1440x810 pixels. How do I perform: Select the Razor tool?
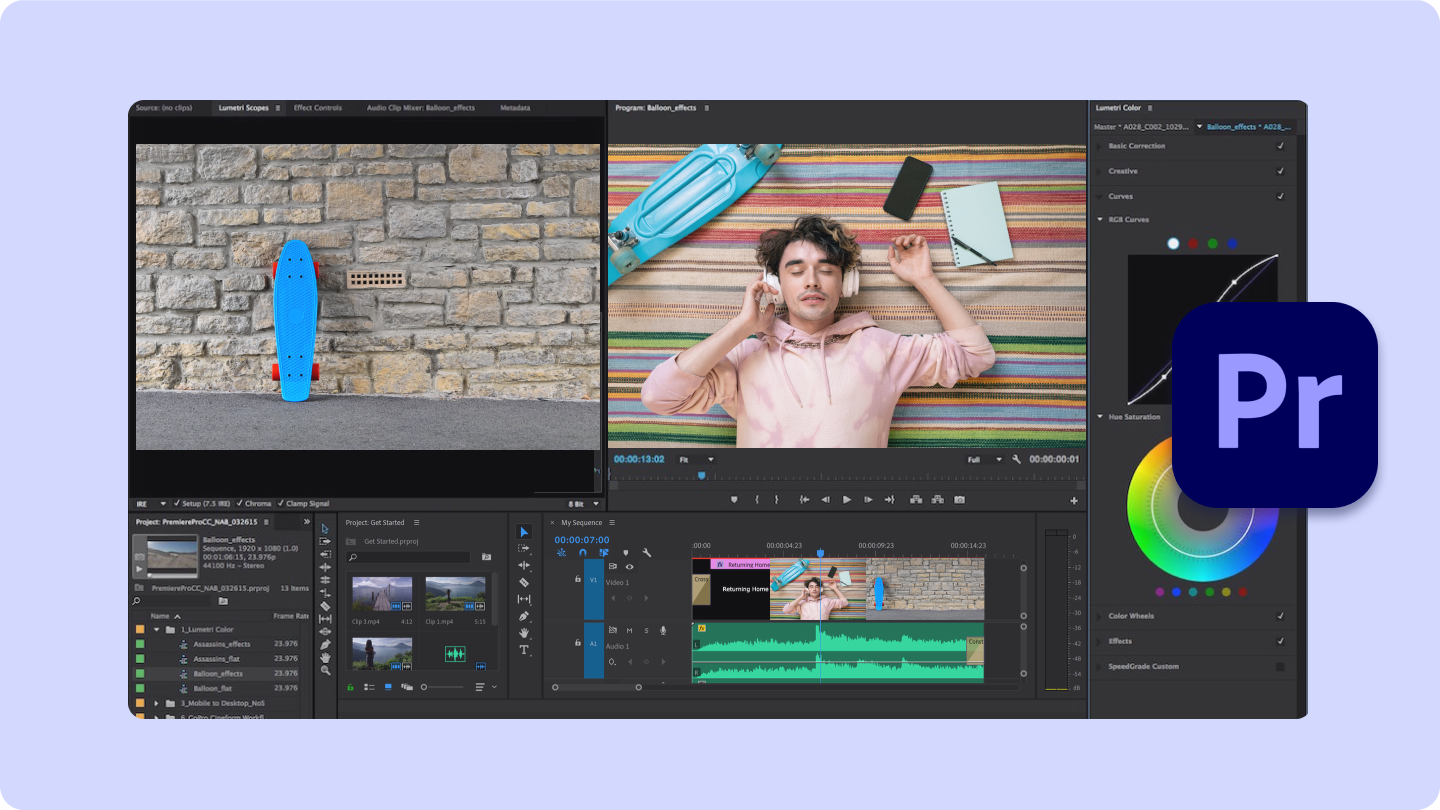coord(523,580)
